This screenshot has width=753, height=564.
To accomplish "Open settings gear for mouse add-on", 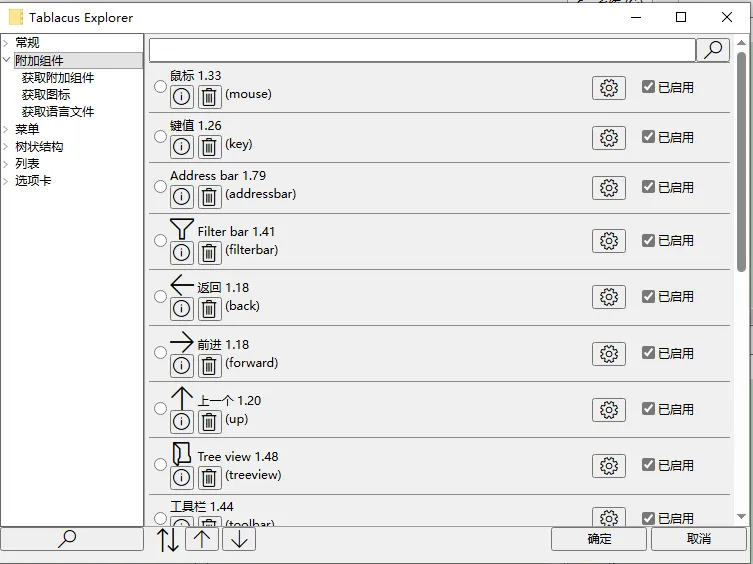I will coord(609,88).
